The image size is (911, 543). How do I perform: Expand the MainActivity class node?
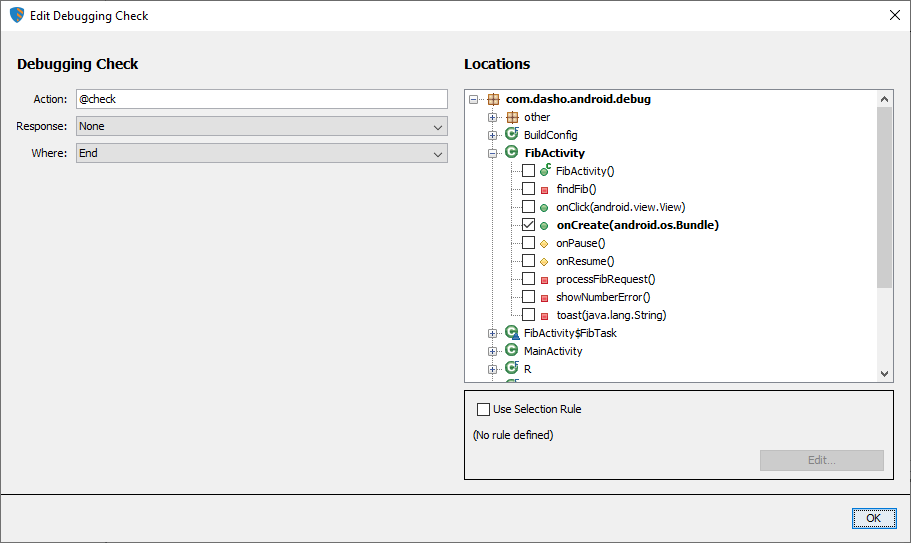492,351
